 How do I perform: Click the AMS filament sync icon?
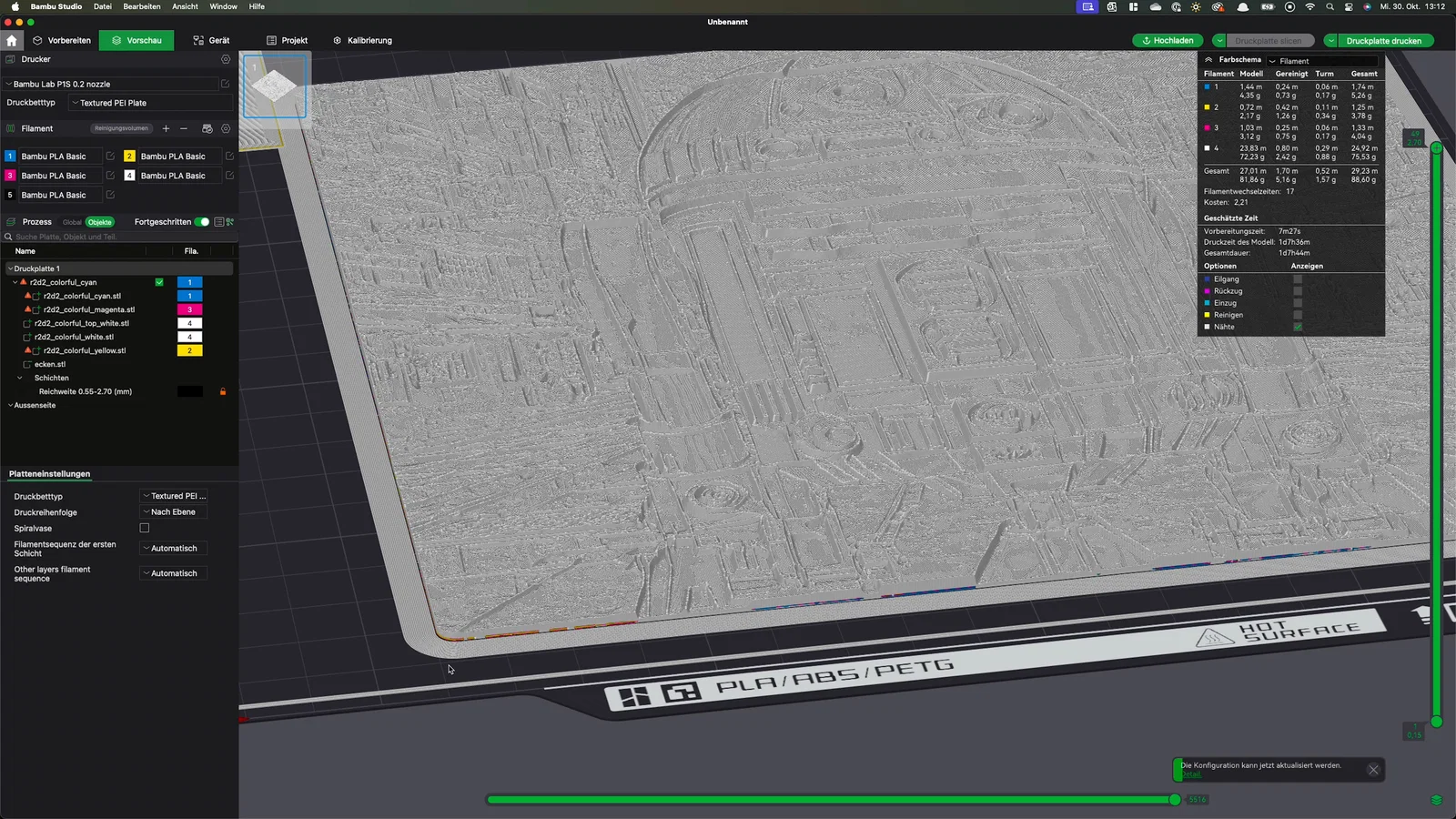tap(207, 128)
